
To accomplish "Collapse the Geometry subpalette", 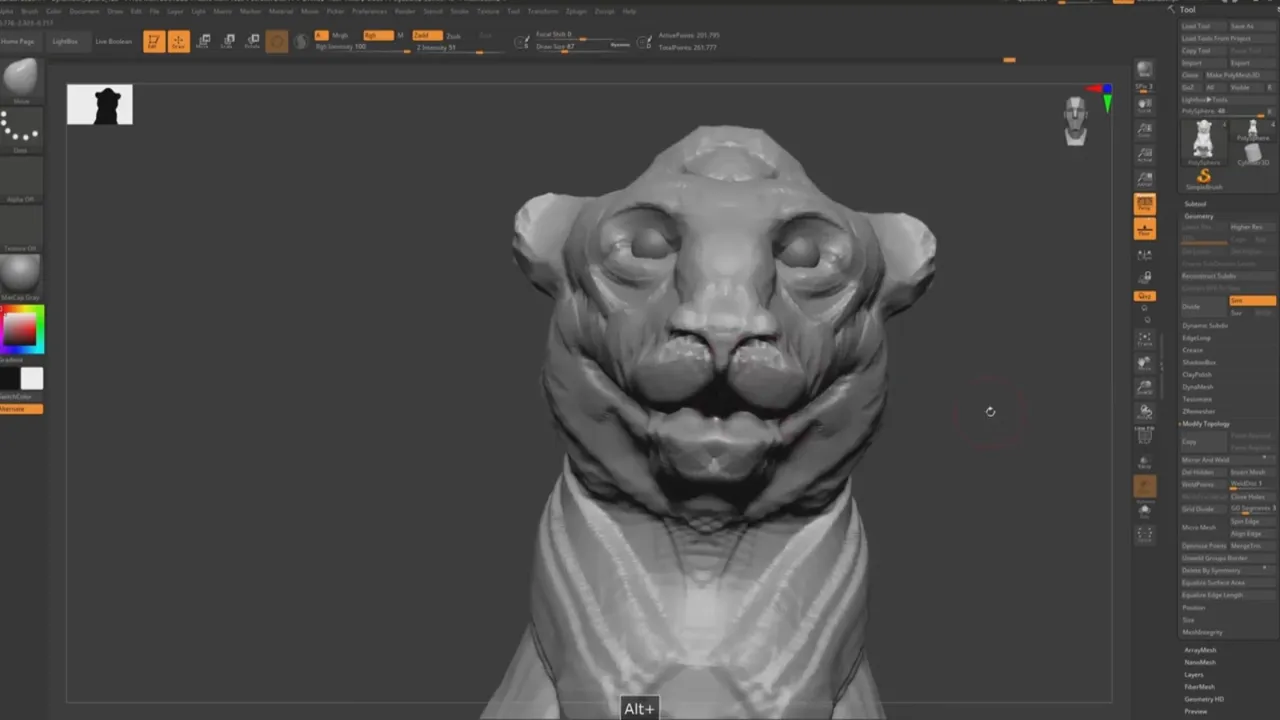I will point(1199,216).
